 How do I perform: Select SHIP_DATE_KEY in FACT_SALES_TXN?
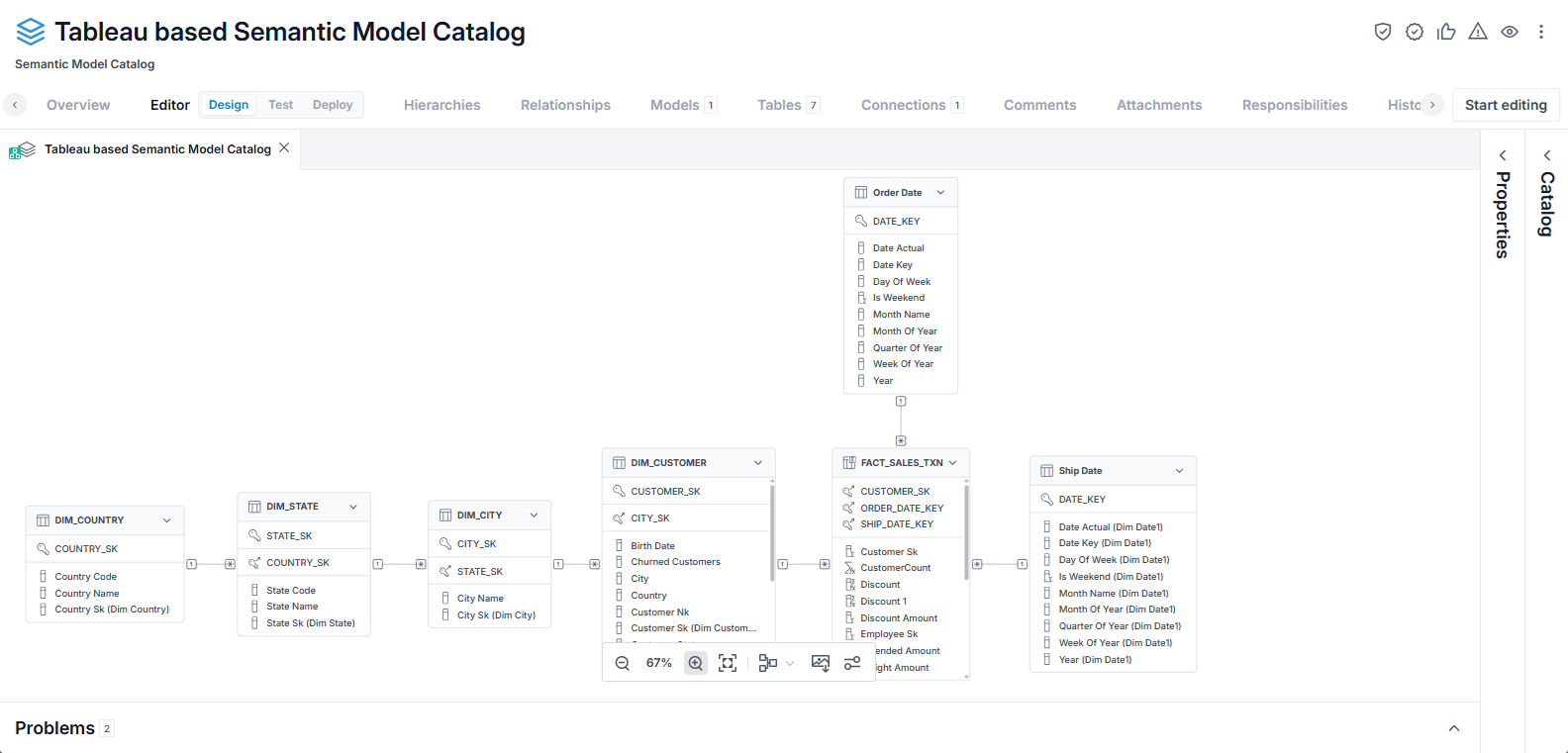click(899, 524)
